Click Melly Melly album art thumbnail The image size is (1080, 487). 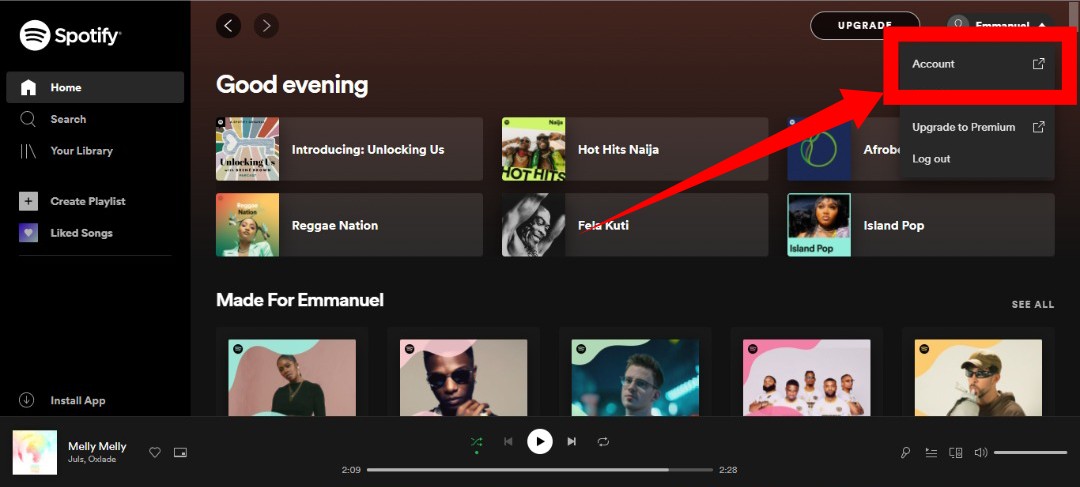35,453
